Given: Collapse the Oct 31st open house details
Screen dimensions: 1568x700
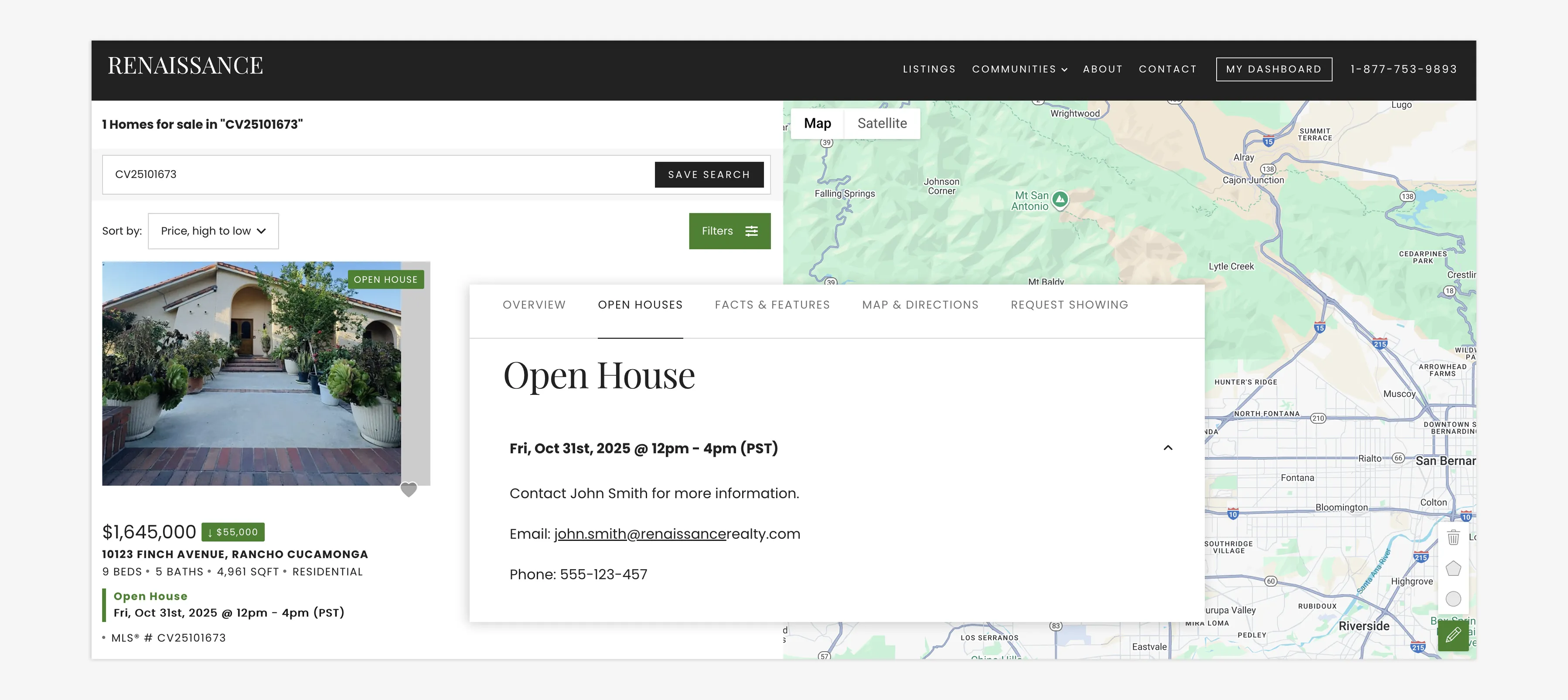Looking at the screenshot, I should 1168,448.
